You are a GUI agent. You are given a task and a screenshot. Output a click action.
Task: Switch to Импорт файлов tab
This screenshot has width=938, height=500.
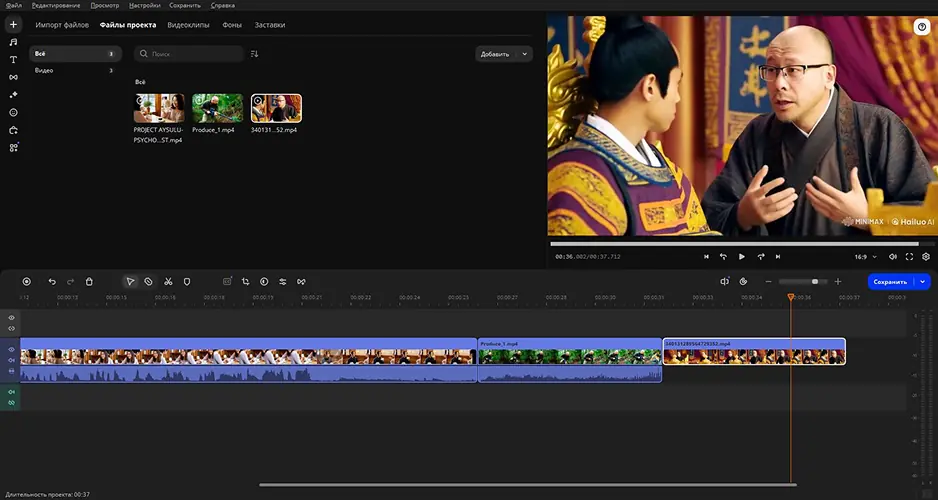pyautogui.click(x=62, y=25)
